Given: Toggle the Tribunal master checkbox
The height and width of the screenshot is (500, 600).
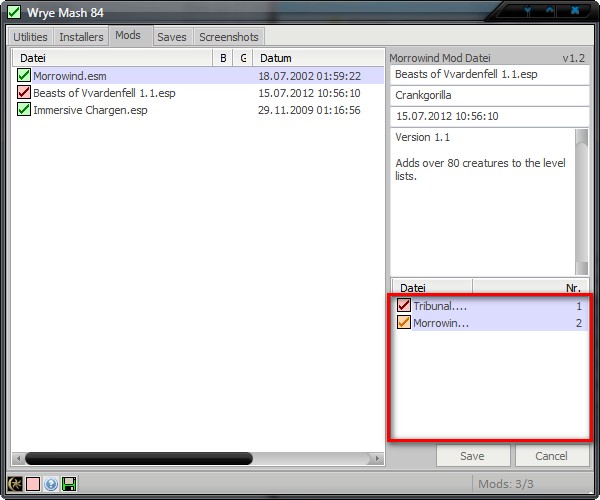Looking at the screenshot, I should [404, 306].
